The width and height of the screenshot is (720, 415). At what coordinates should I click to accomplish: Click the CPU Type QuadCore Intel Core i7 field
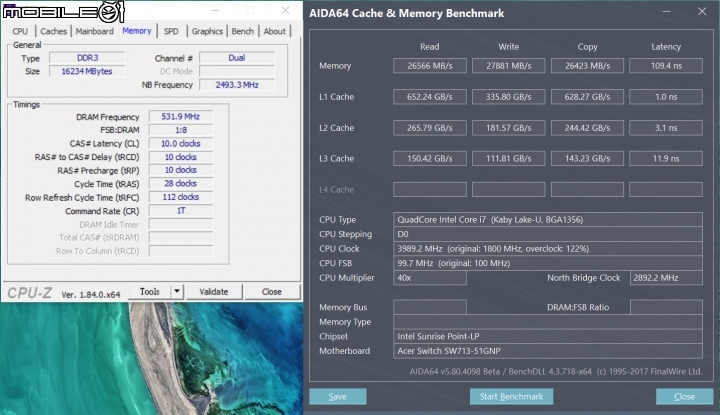[x=548, y=219]
